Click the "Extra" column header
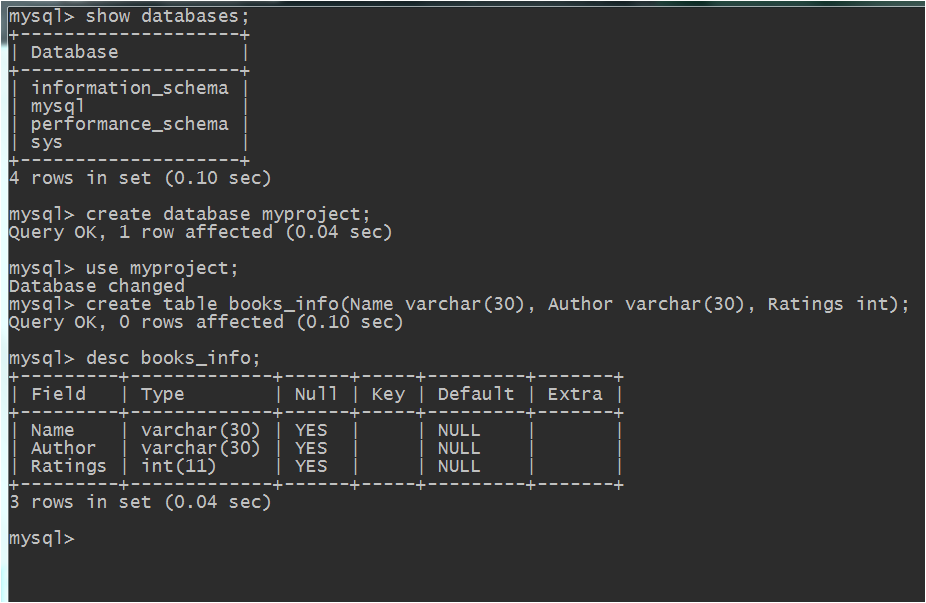926x603 pixels. click(575, 394)
